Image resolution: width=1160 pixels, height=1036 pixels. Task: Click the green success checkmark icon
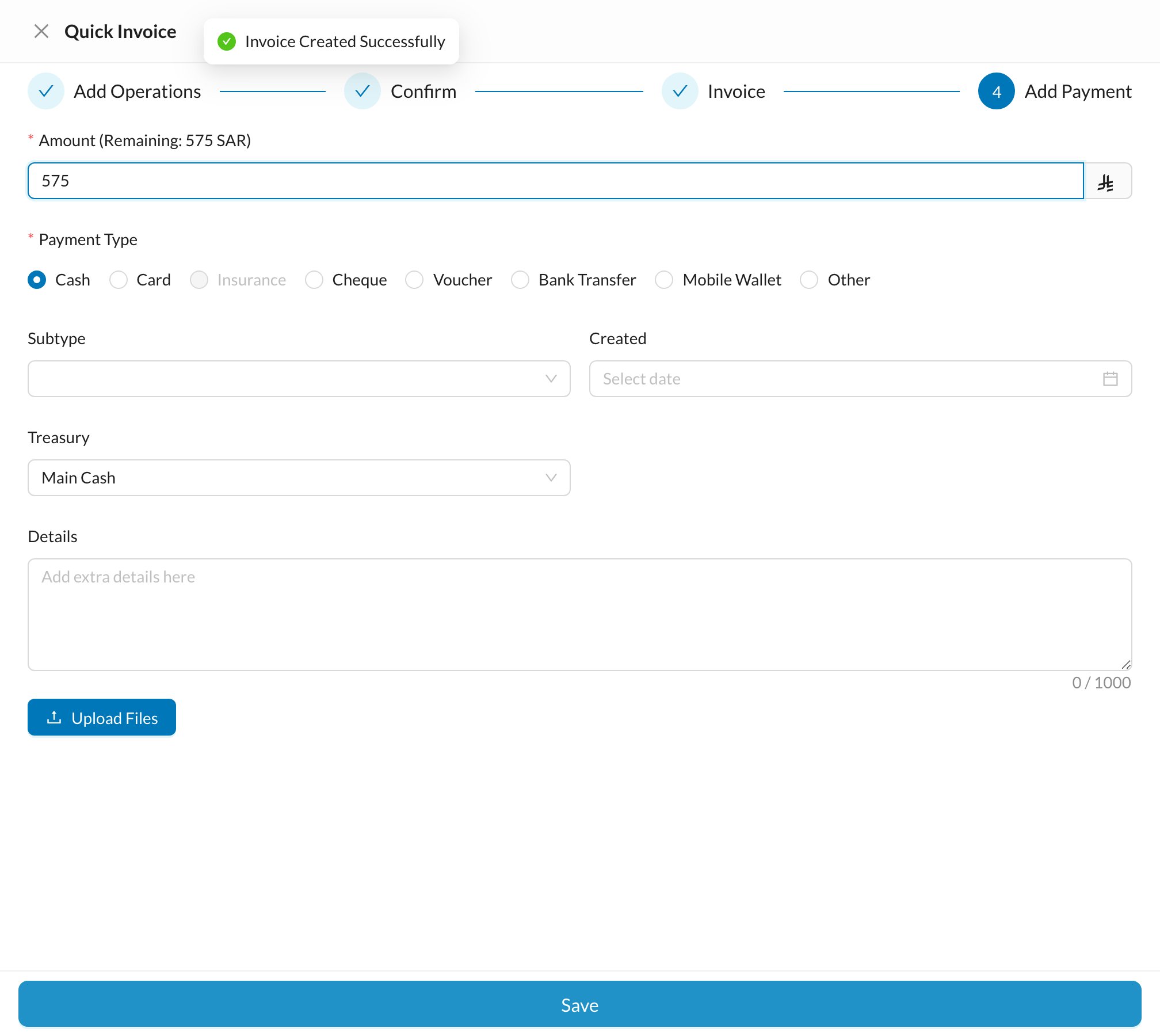[x=227, y=41]
